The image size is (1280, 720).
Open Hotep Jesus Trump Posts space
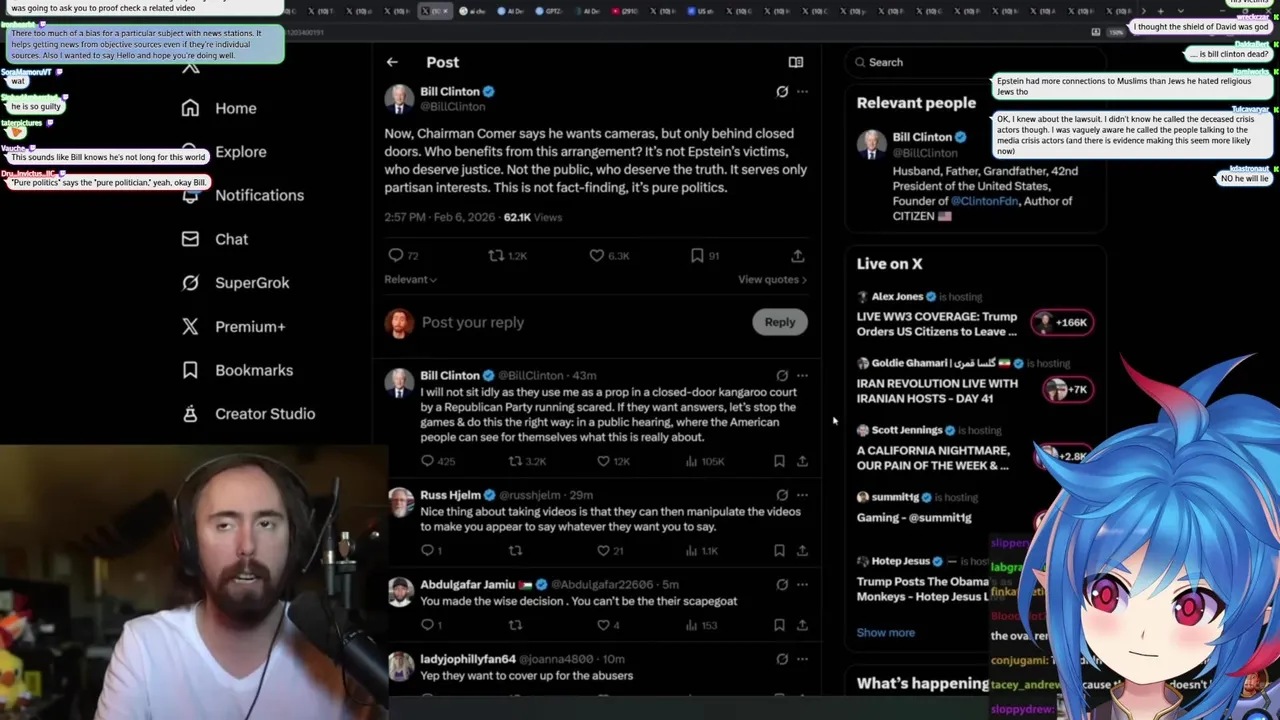tap(922, 589)
